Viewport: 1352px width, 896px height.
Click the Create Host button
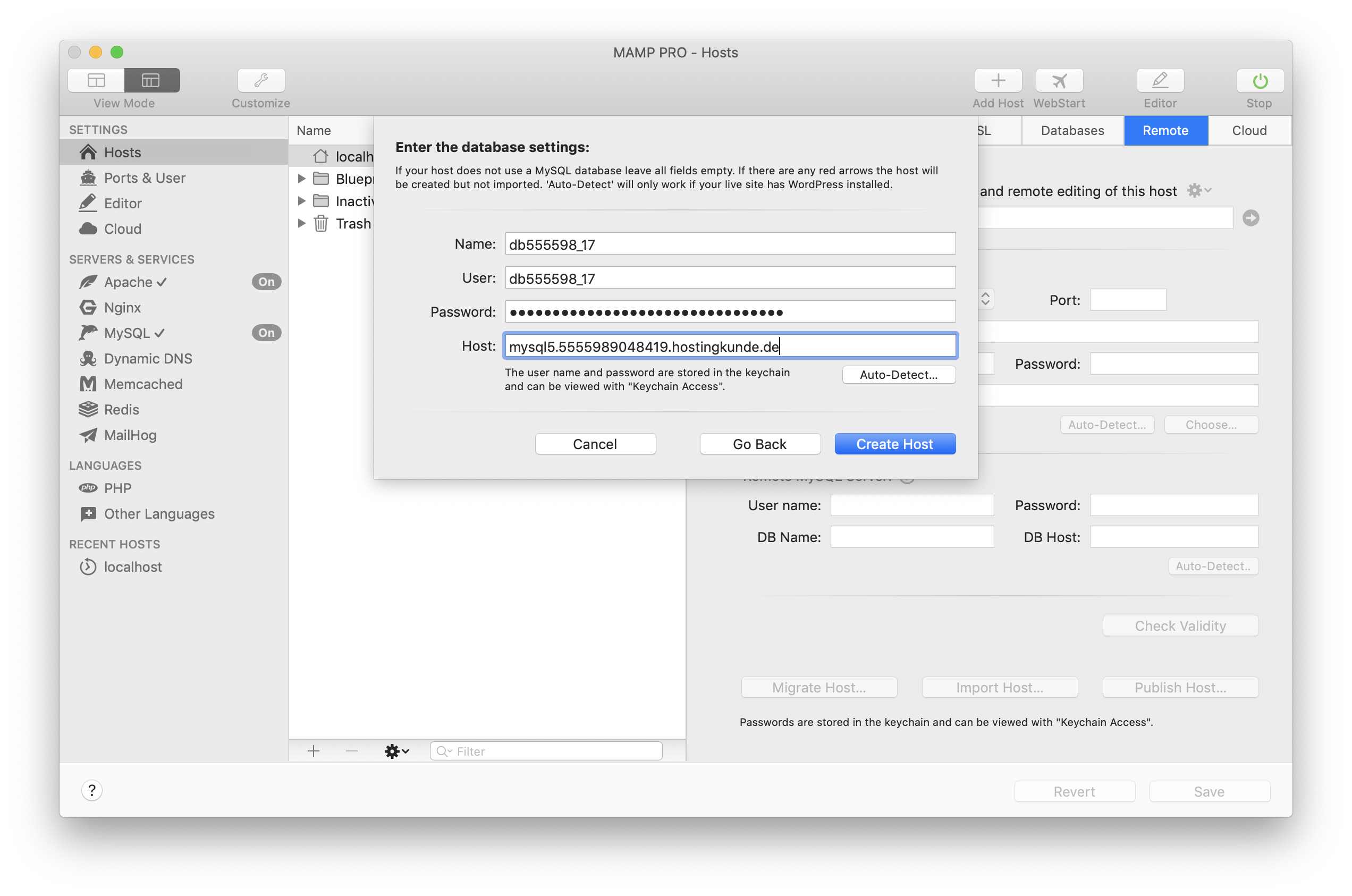tap(894, 443)
